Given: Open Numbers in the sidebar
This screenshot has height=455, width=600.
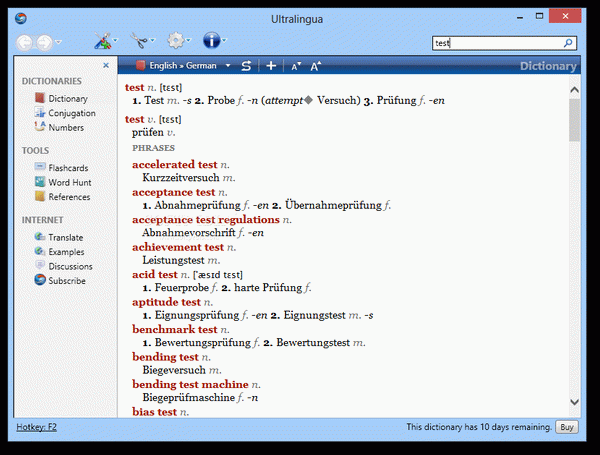Looking at the screenshot, I should (x=66, y=127).
